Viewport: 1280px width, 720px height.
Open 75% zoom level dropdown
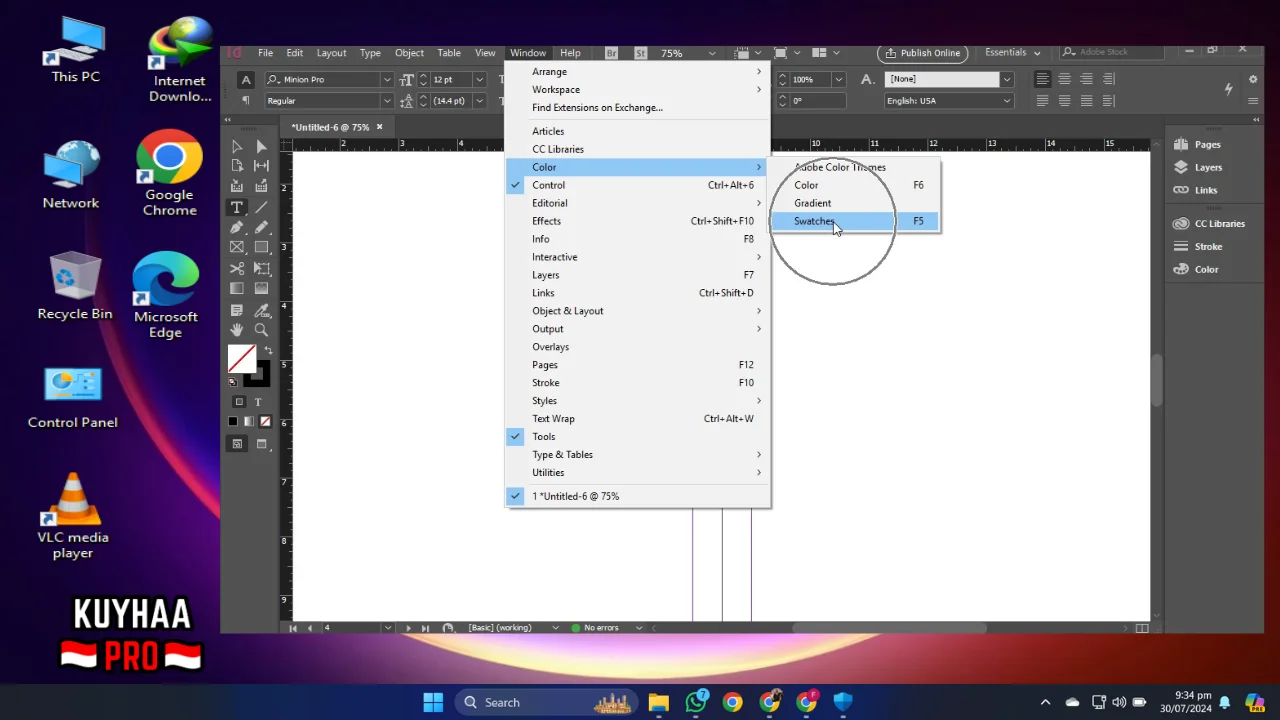click(x=712, y=53)
